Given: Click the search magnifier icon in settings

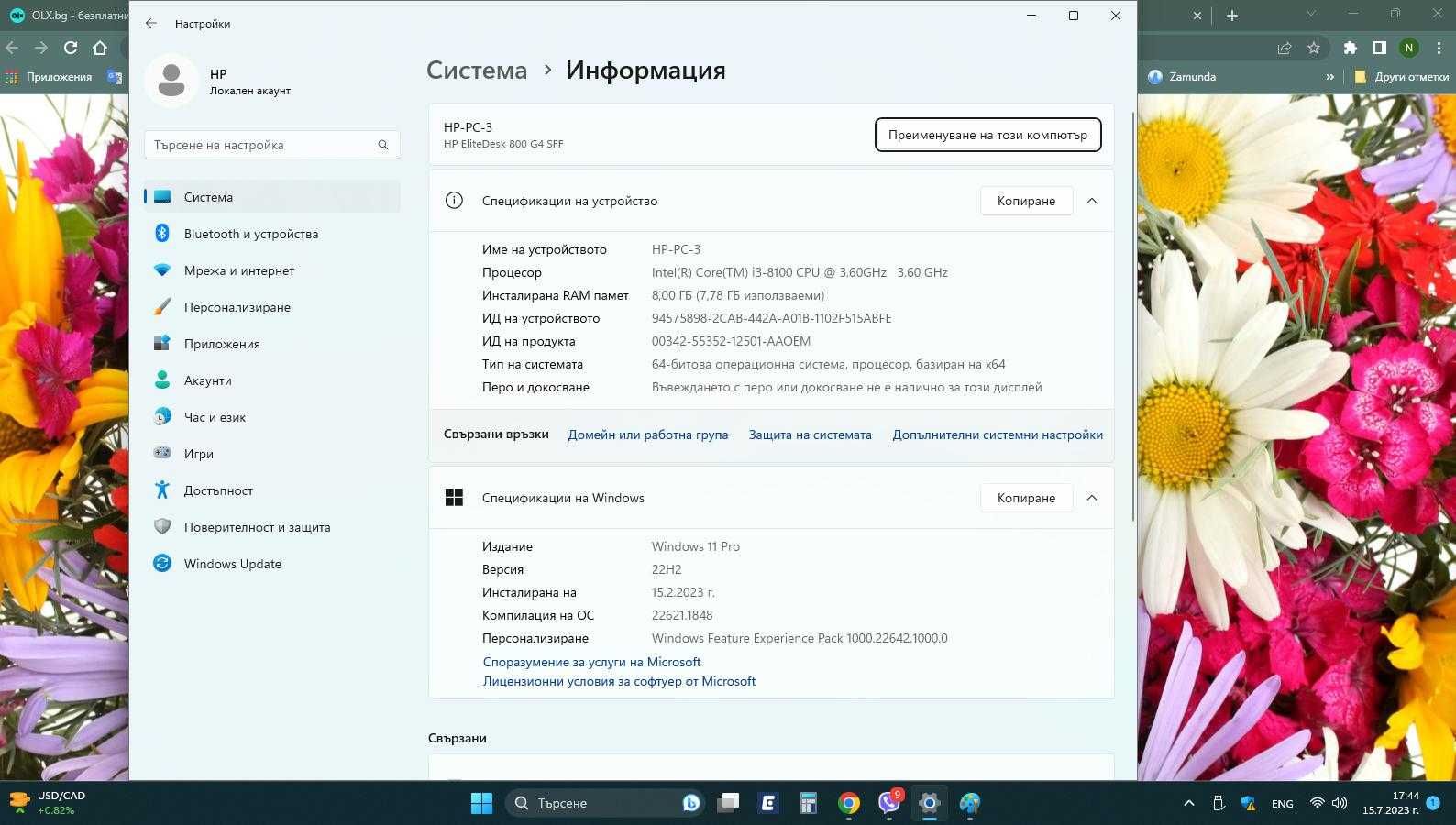Looking at the screenshot, I should 383,145.
